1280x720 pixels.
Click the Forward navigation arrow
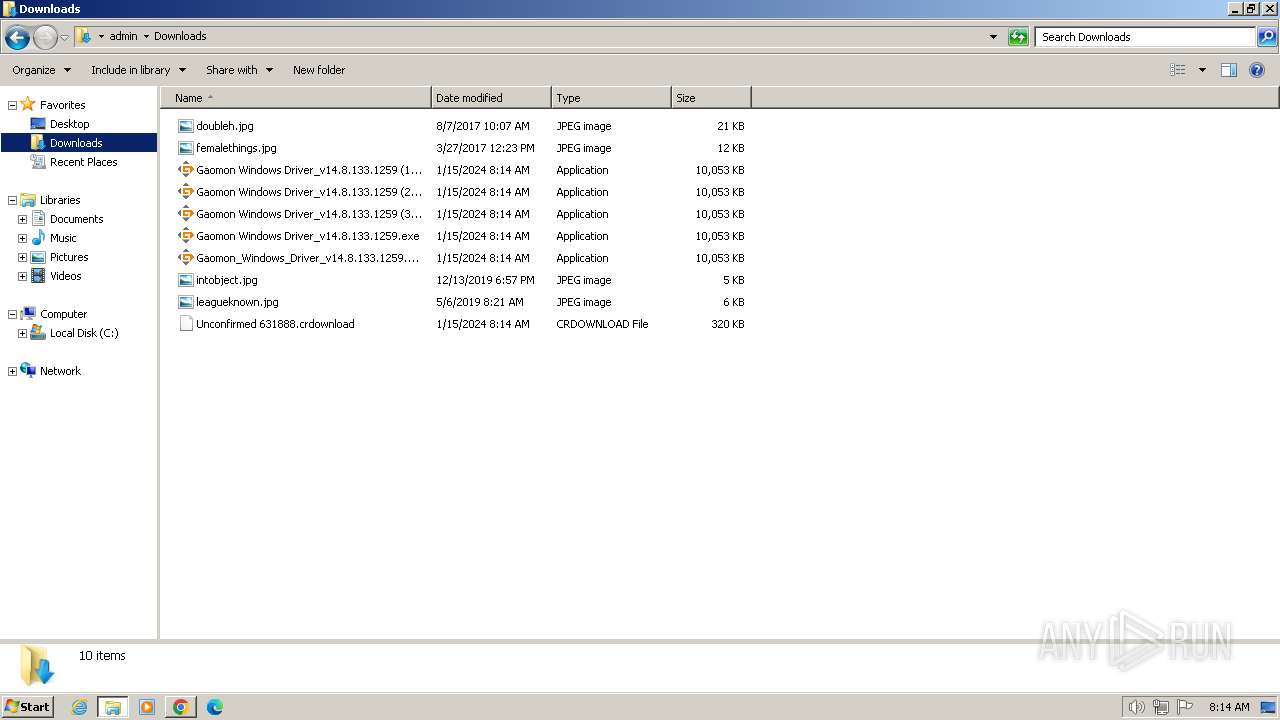[45, 38]
